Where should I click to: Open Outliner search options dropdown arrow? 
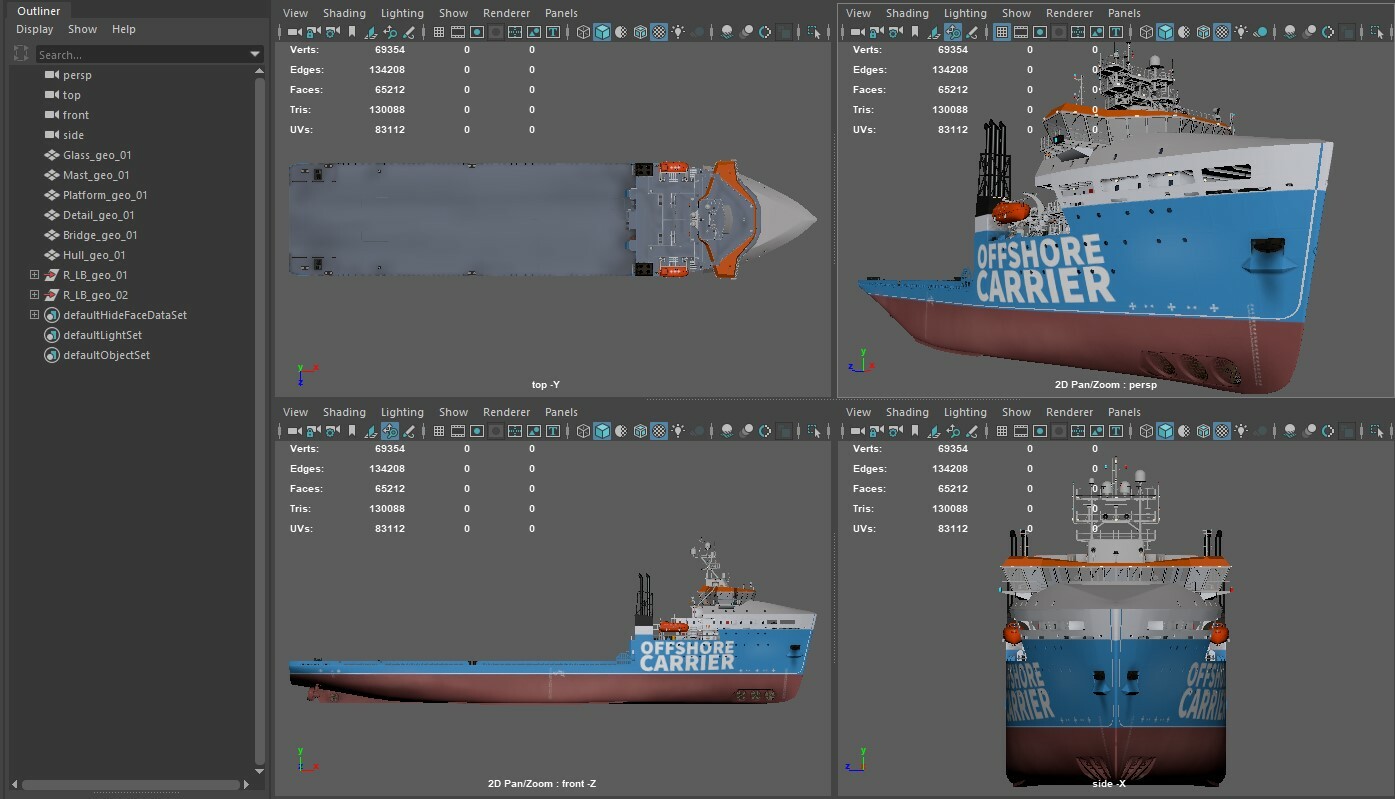click(255, 54)
